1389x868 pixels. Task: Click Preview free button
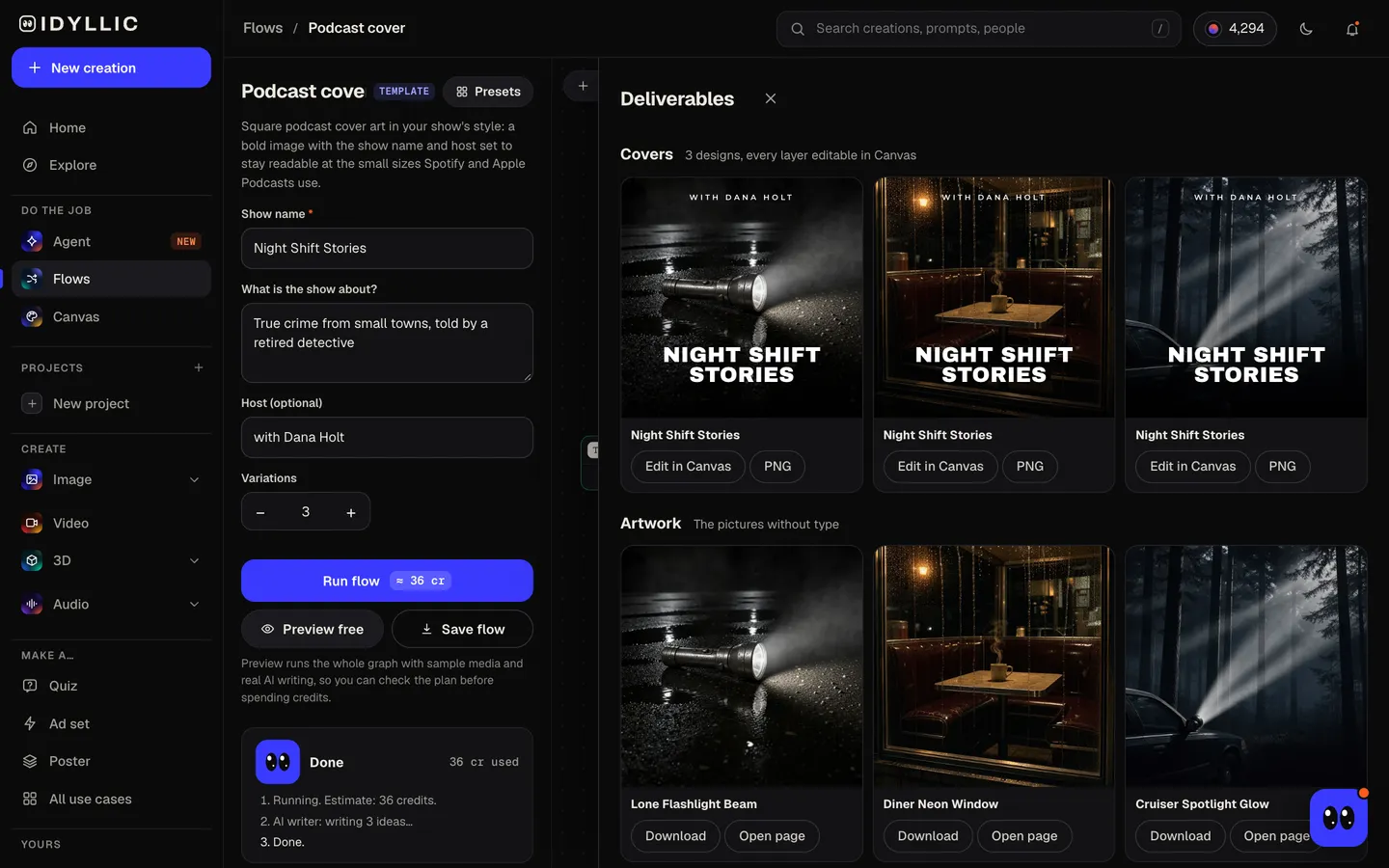313,629
